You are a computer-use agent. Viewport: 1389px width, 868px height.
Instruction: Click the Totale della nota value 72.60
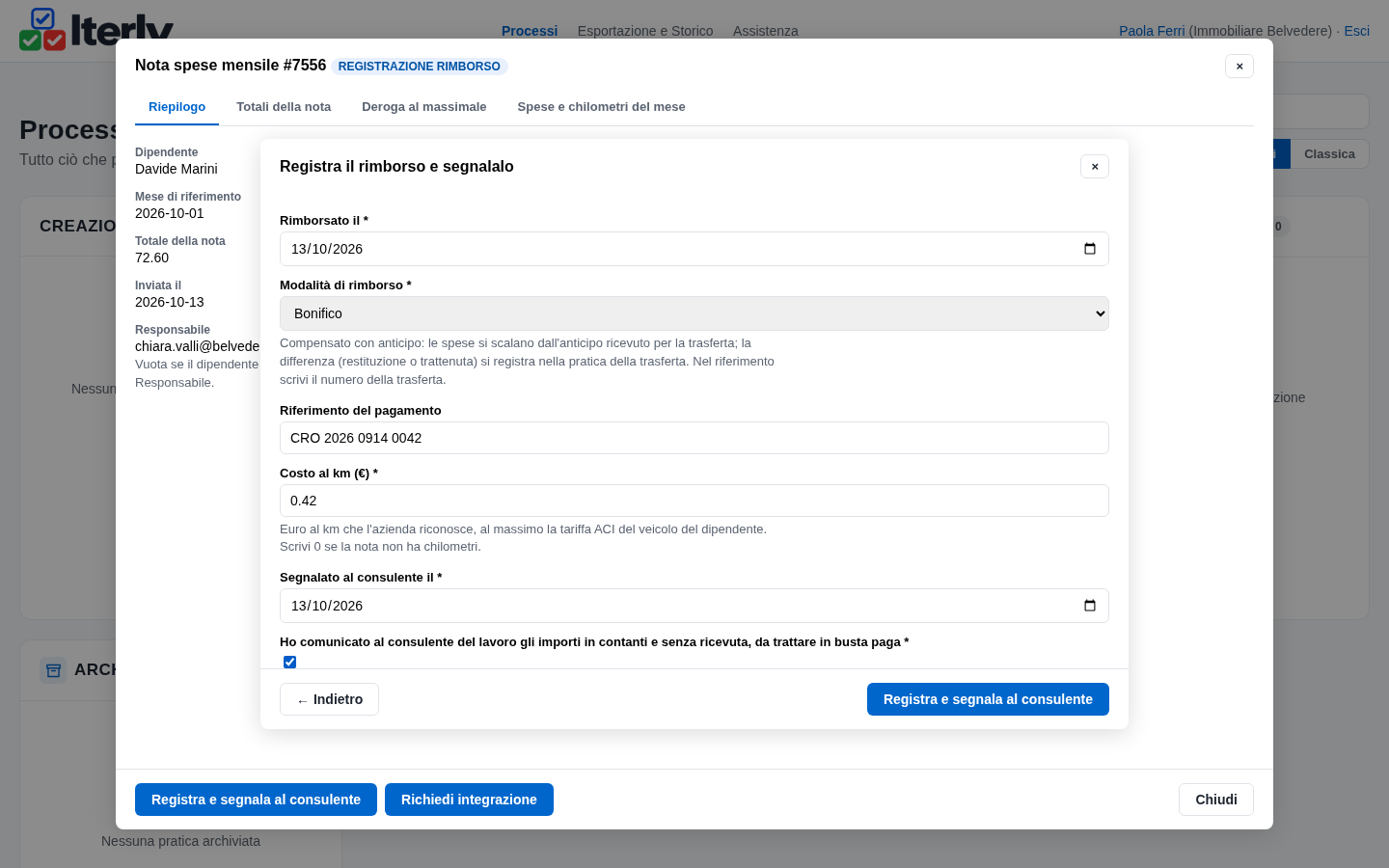(x=152, y=258)
